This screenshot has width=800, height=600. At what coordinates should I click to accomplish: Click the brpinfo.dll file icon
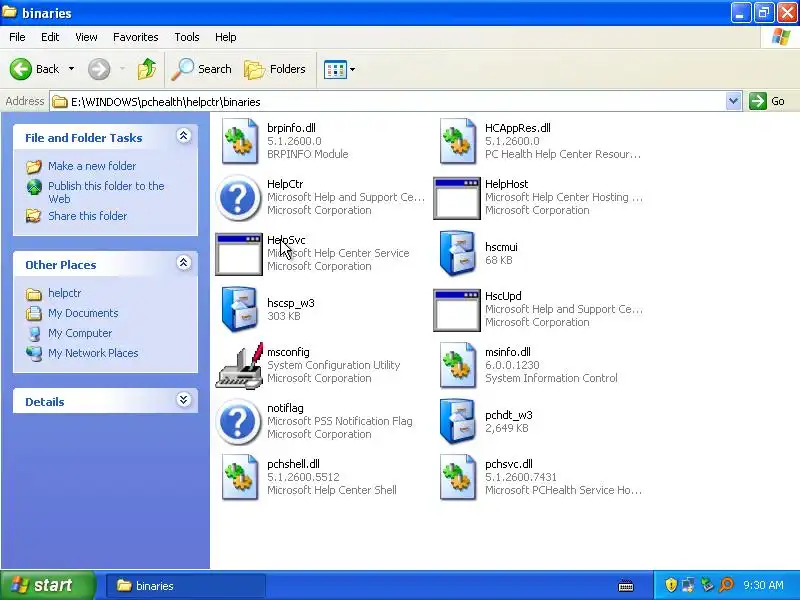pos(239,141)
